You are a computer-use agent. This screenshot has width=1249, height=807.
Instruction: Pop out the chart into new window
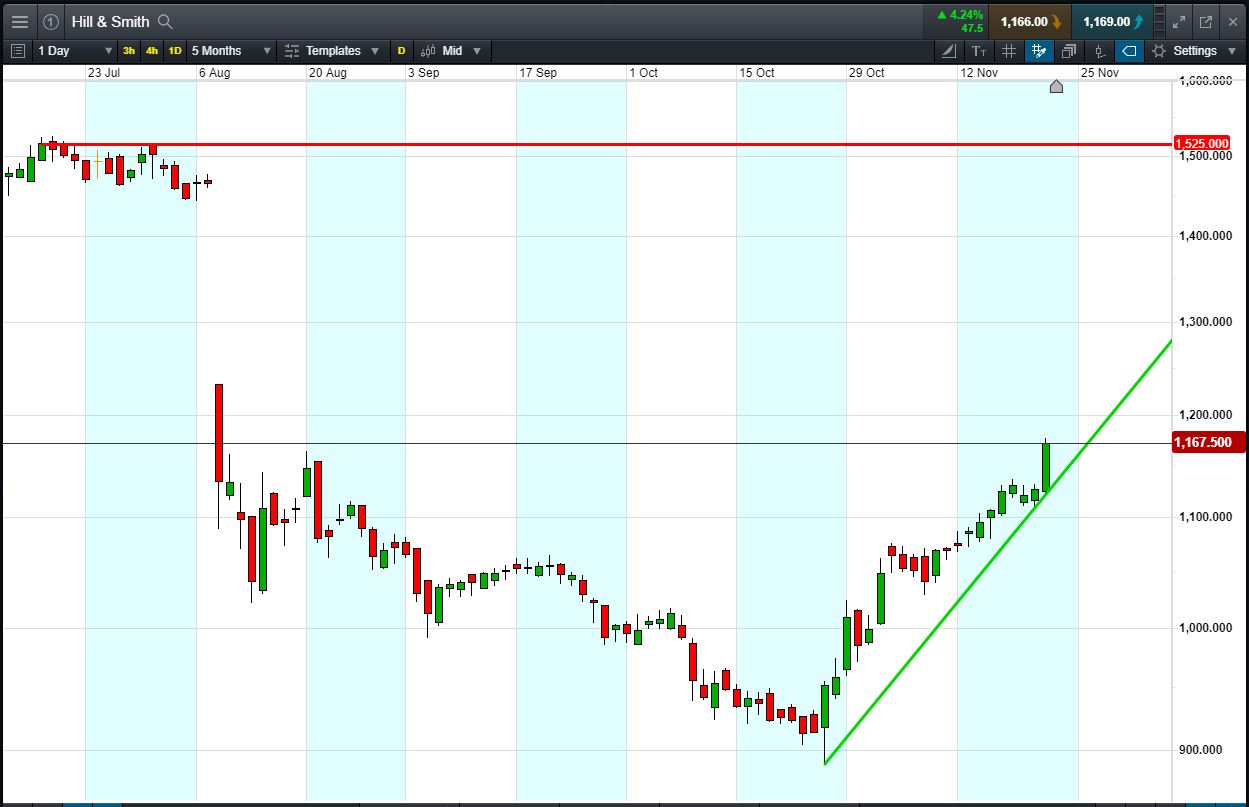click(x=1206, y=21)
